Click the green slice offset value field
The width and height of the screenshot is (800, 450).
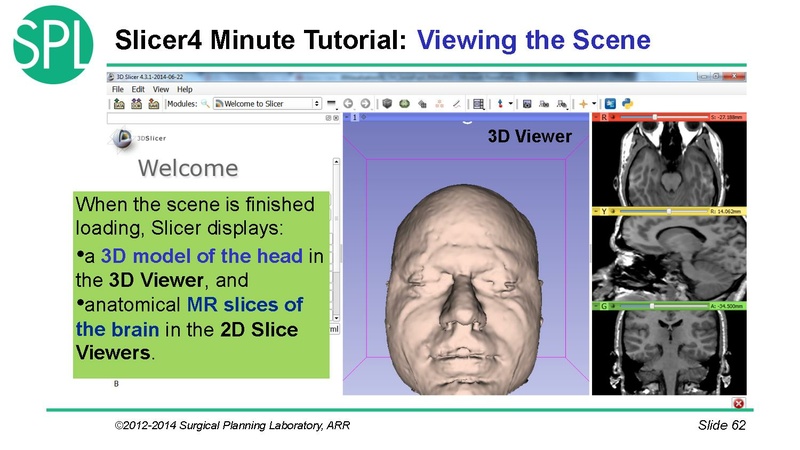tap(728, 306)
